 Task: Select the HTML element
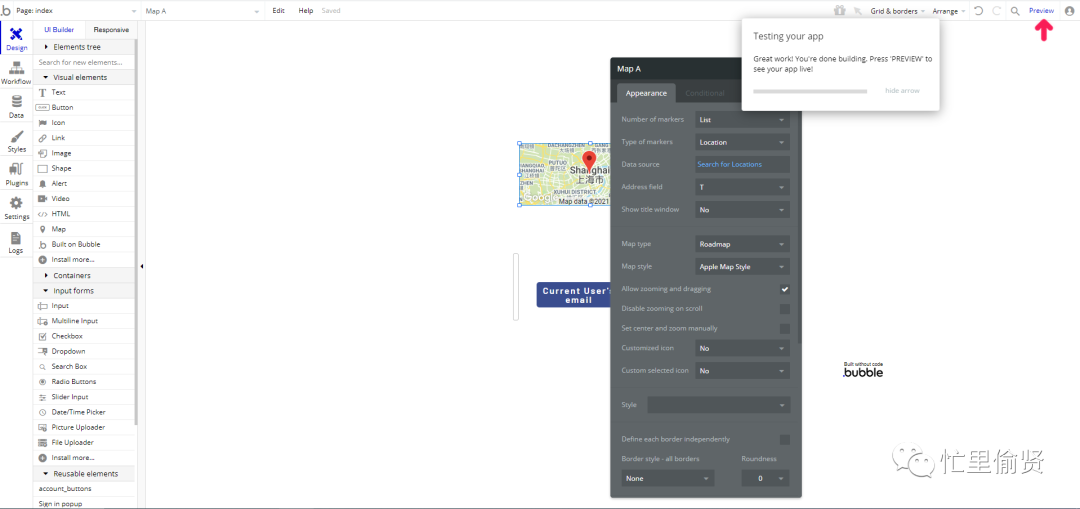pos(85,214)
